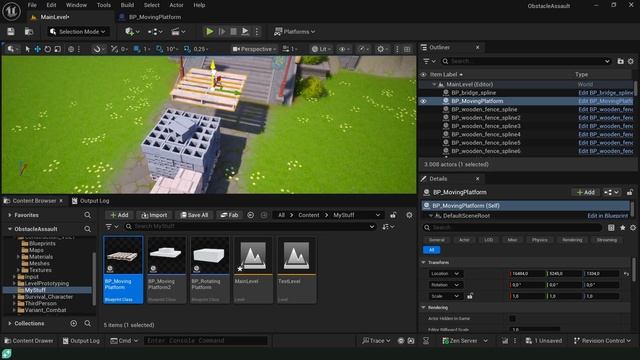
Task: Open the Blueprints toolbar dropdown icon
Action: 155,31
